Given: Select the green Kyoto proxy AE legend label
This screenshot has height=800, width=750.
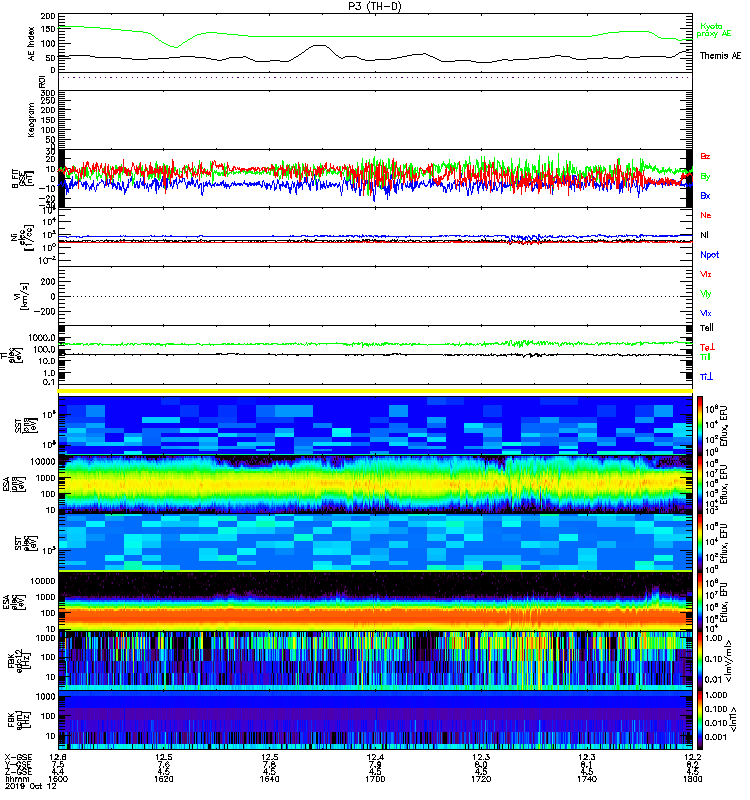Looking at the screenshot, I should click(714, 30).
